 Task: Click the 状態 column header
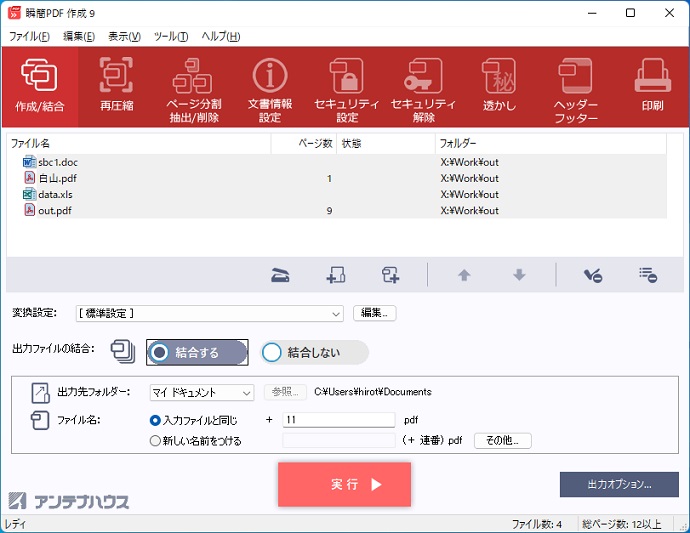[386, 143]
